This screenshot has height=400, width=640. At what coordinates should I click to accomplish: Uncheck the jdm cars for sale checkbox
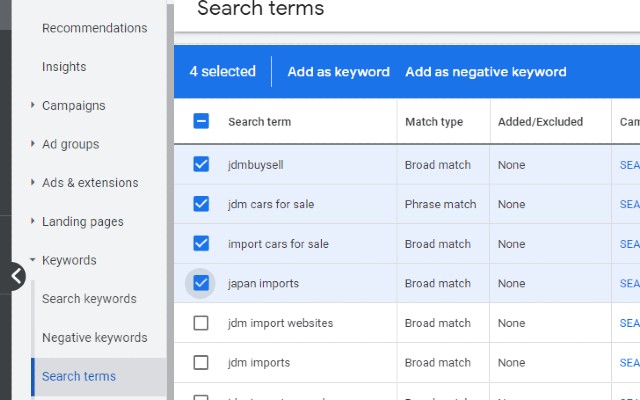click(201, 204)
